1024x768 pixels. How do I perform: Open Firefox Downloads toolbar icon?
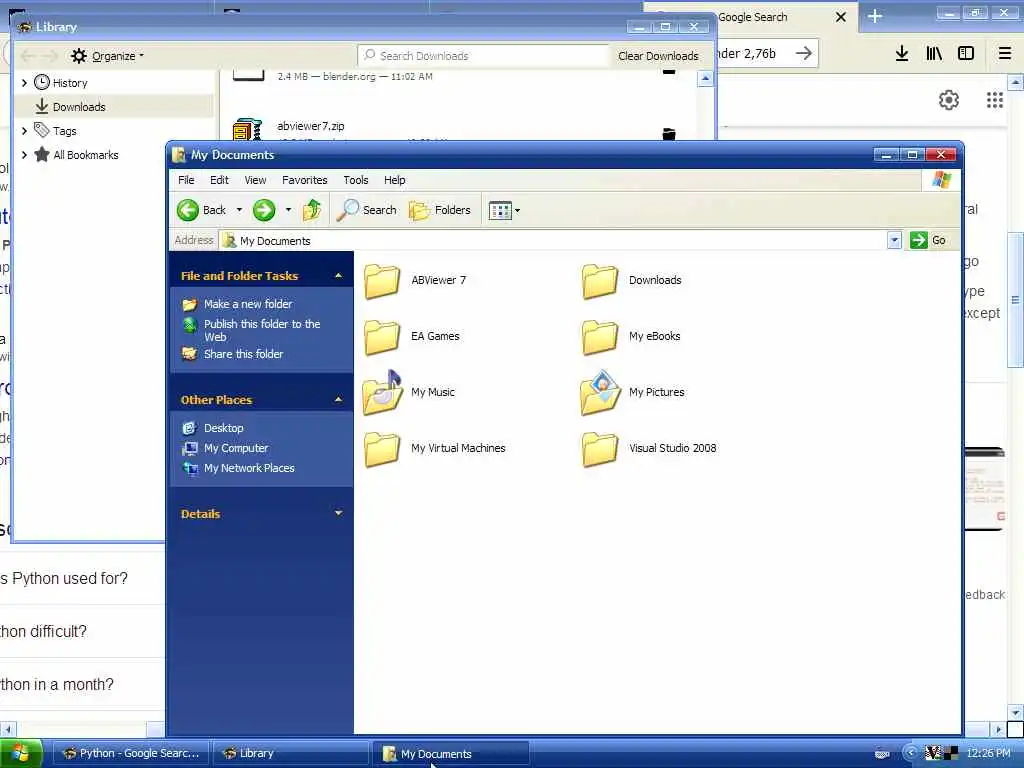[902, 54]
